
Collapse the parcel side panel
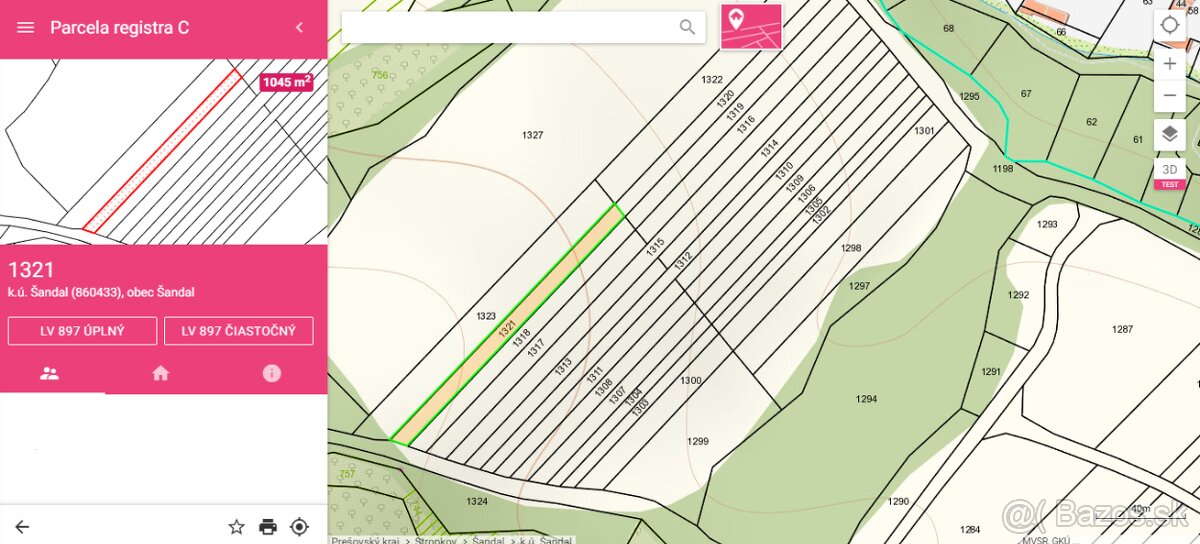[x=299, y=28]
